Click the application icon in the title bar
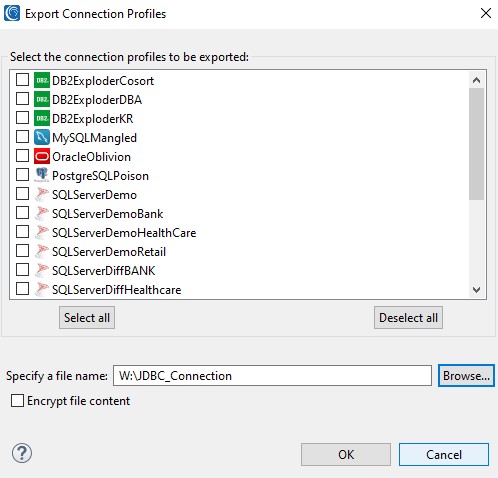This screenshot has height=478, width=498. point(12,14)
